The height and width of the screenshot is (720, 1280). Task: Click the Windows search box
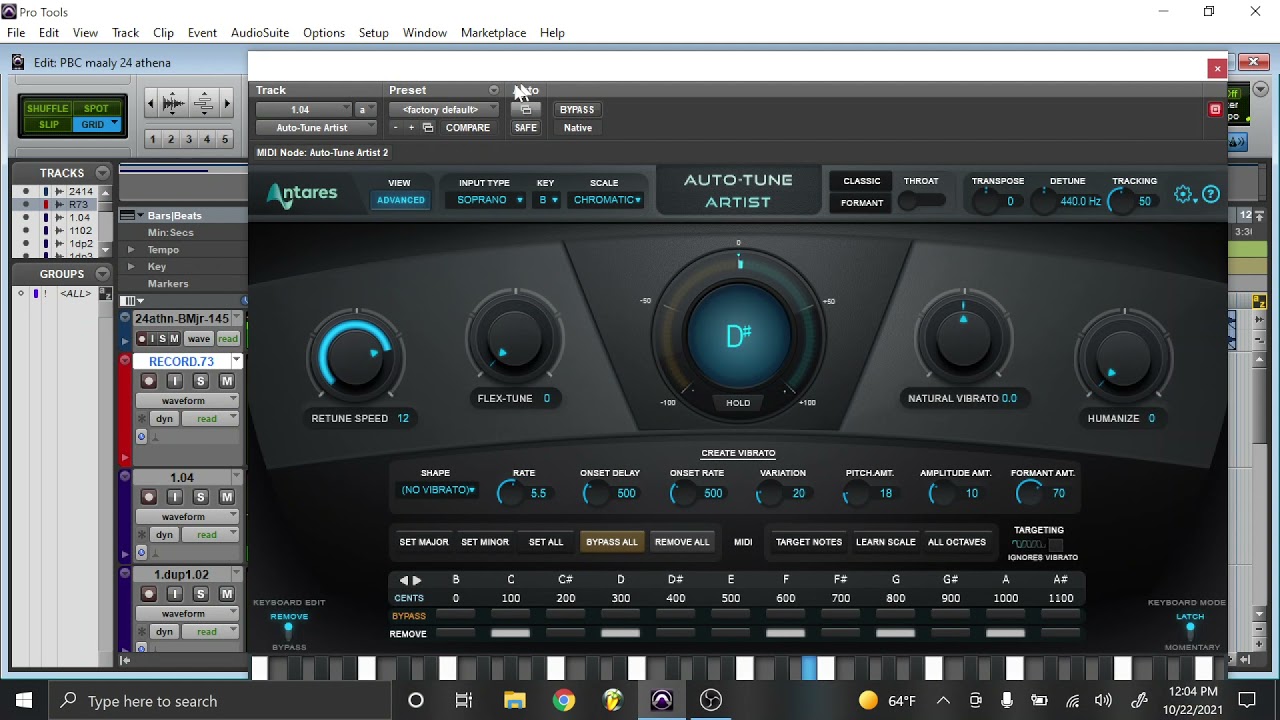[218, 701]
